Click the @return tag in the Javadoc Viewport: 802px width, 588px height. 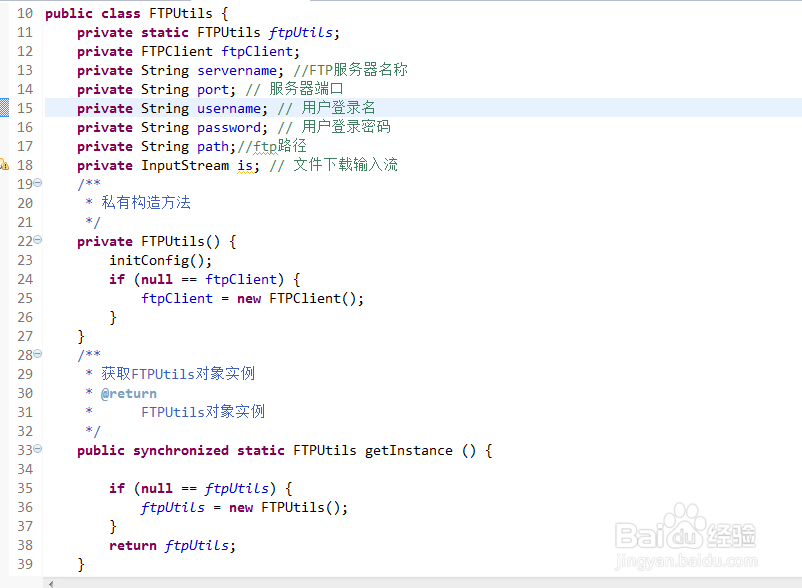tap(128, 393)
